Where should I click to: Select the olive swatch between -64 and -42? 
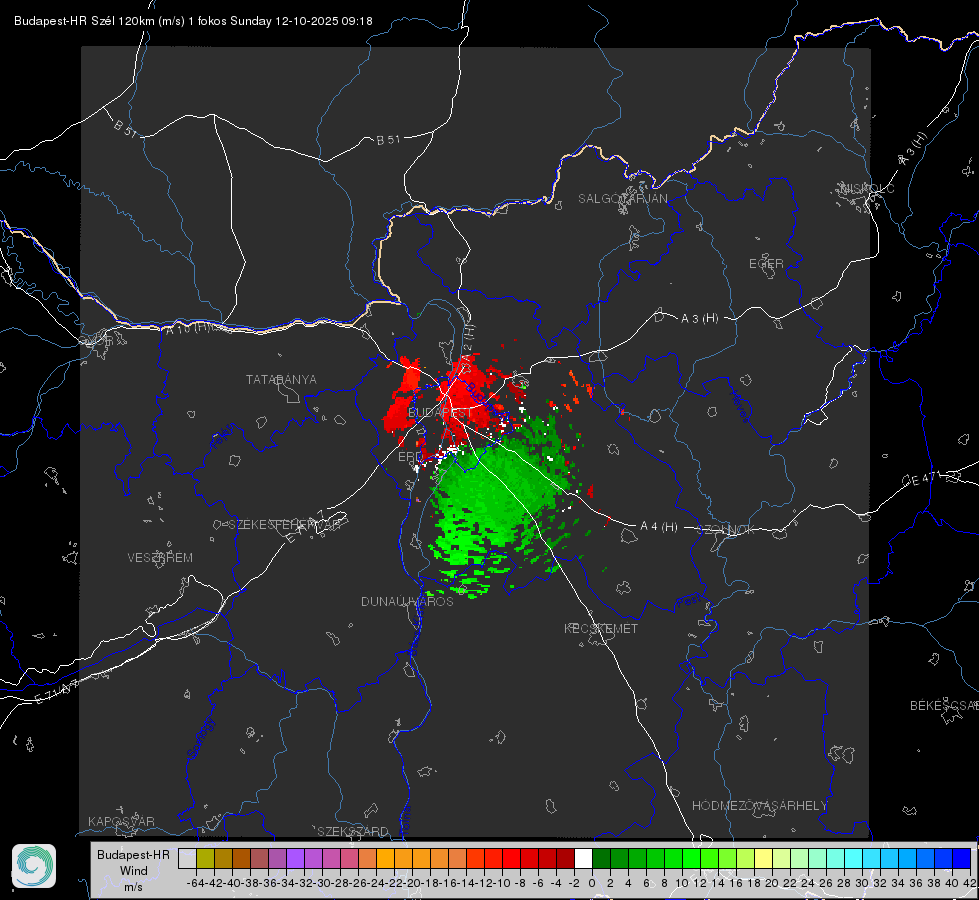tap(205, 859)
